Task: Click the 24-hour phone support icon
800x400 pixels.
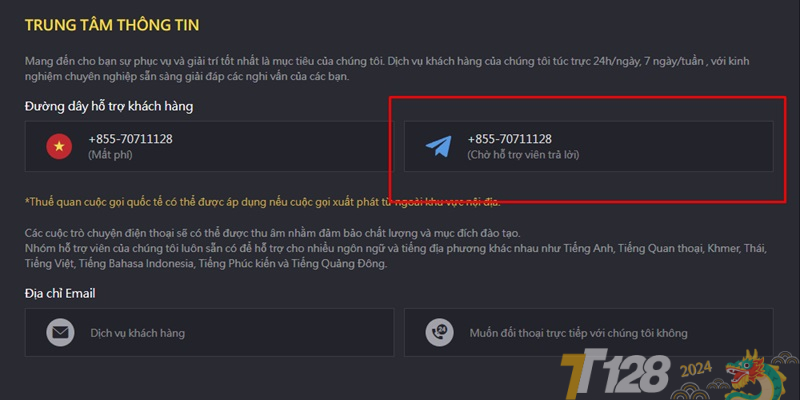Action: (x=439, y=333)
